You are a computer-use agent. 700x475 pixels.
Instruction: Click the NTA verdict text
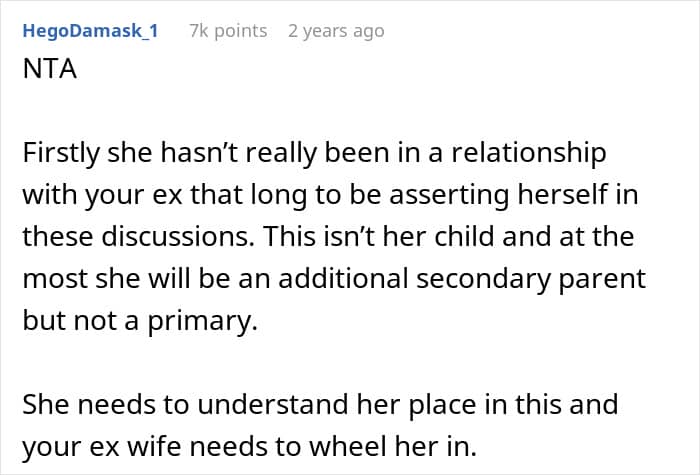tap(50, 69)
